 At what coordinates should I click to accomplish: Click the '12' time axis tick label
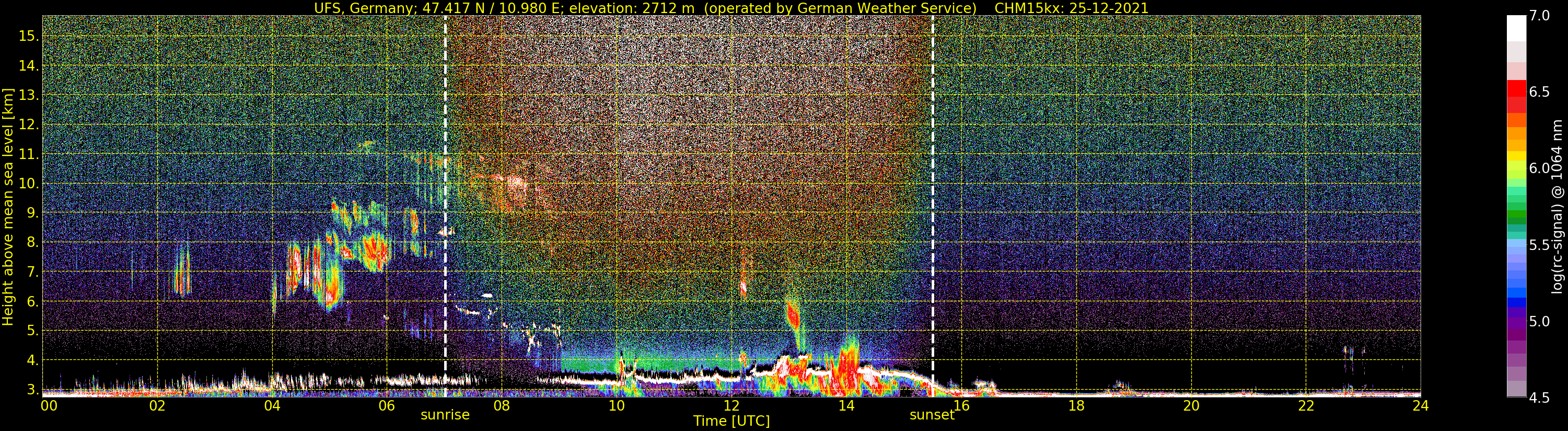[x=731, y=405]
